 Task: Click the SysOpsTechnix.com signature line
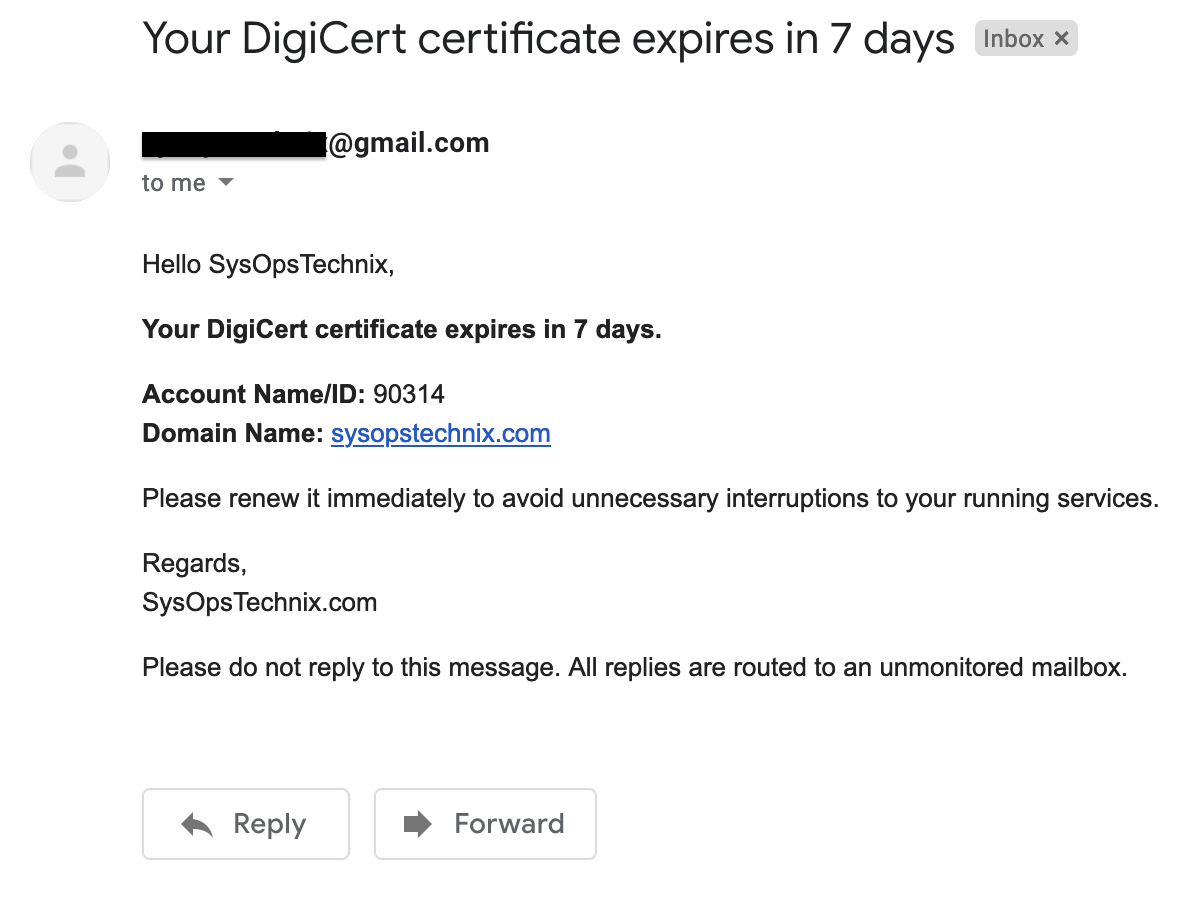[x=260, y=603]
